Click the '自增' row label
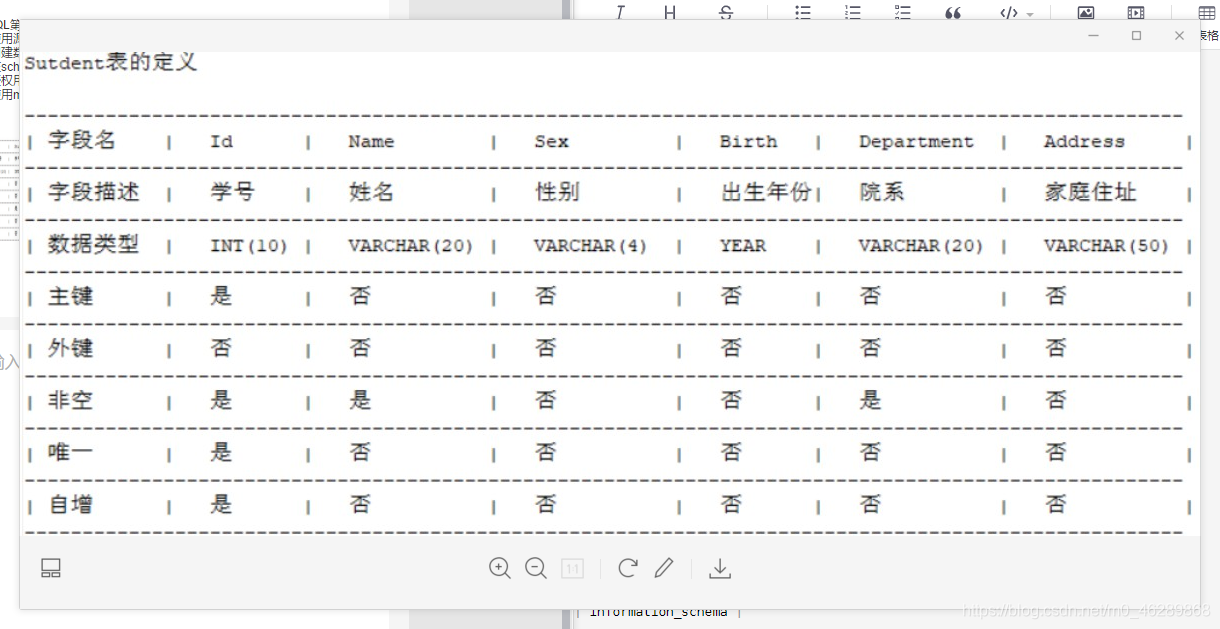 (x=71, y=504)
